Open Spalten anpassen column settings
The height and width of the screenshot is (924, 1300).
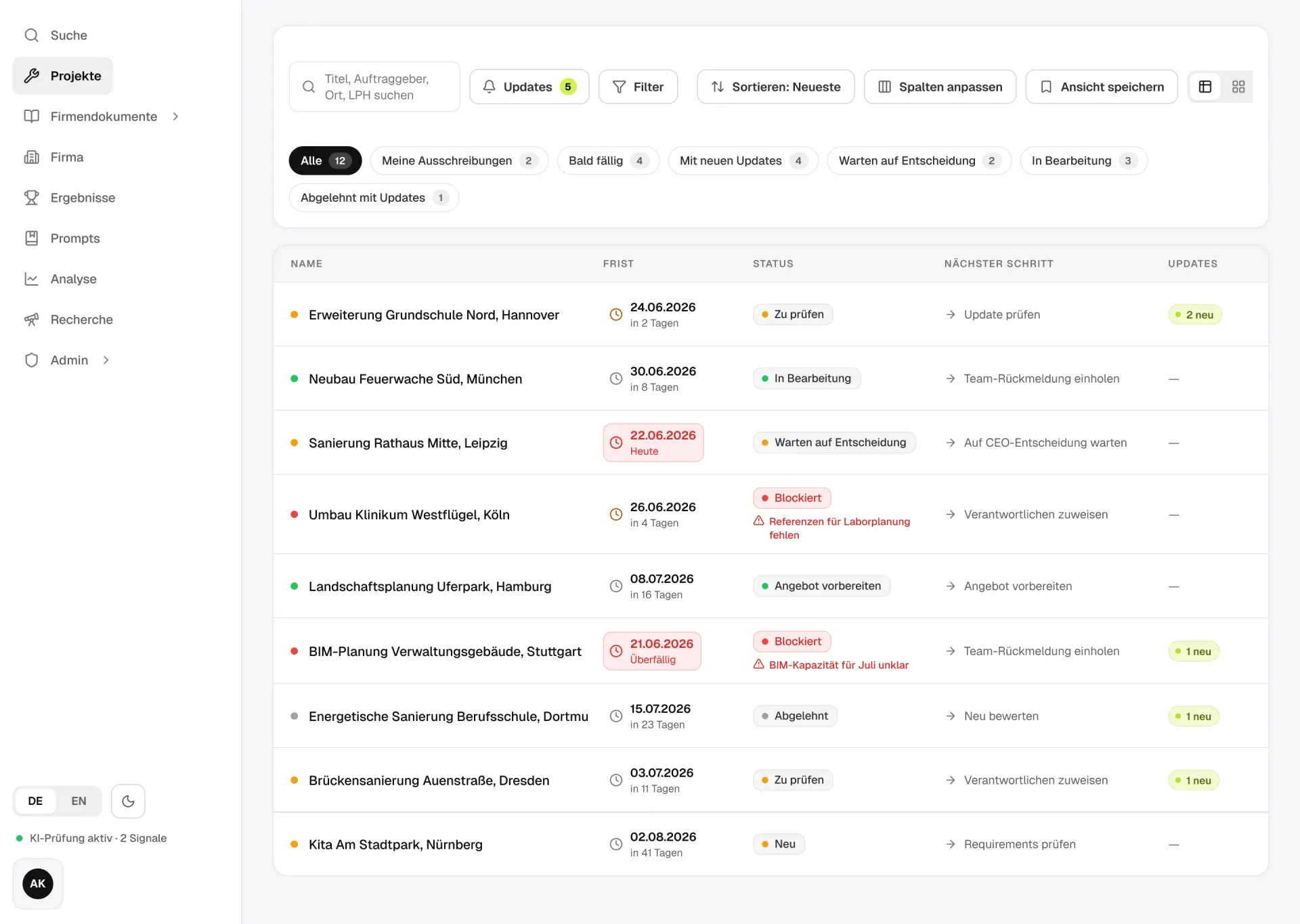pyautogui.click(x=940, y=87)
